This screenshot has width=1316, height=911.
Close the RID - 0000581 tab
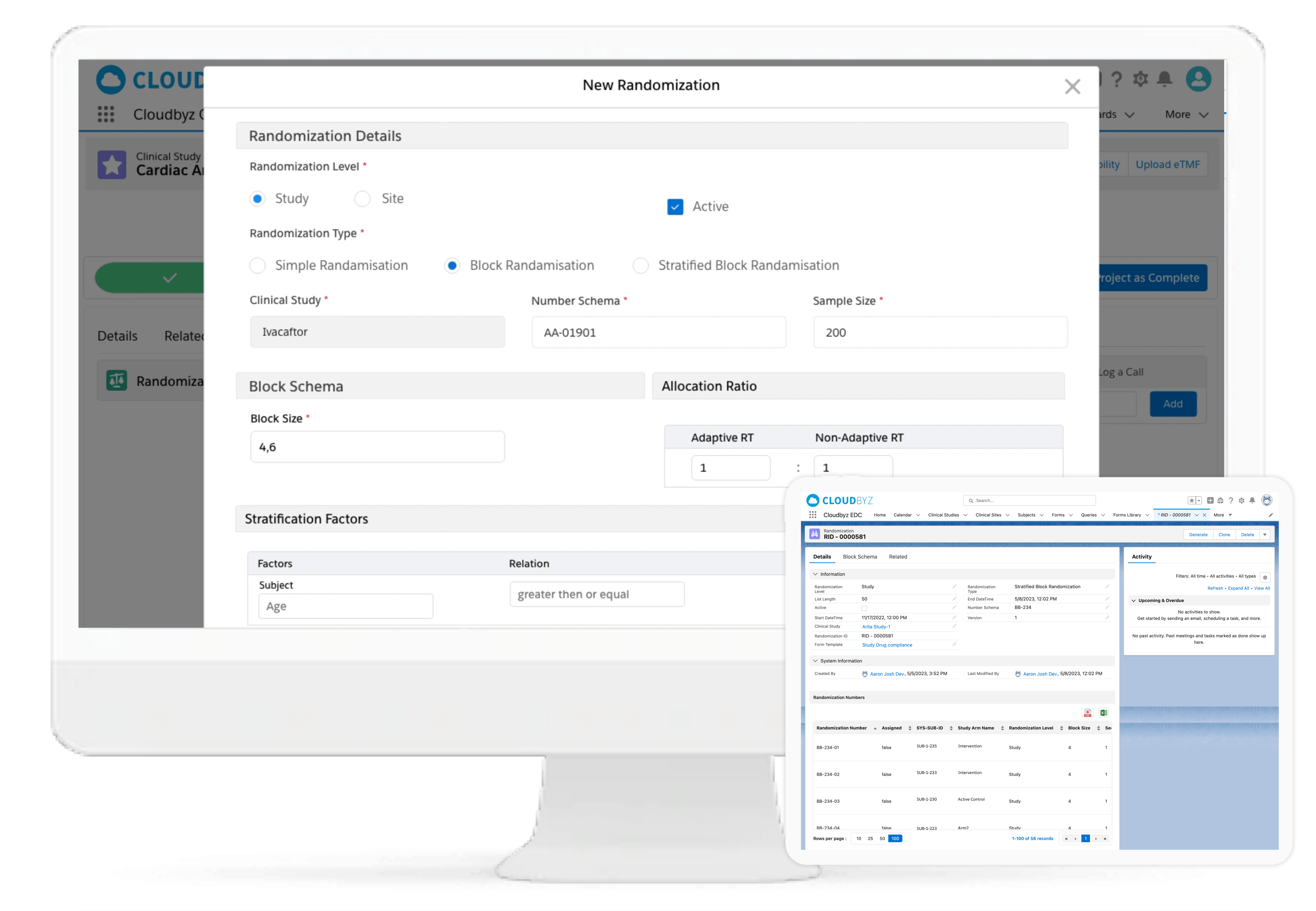click(x=1205, y=515)
